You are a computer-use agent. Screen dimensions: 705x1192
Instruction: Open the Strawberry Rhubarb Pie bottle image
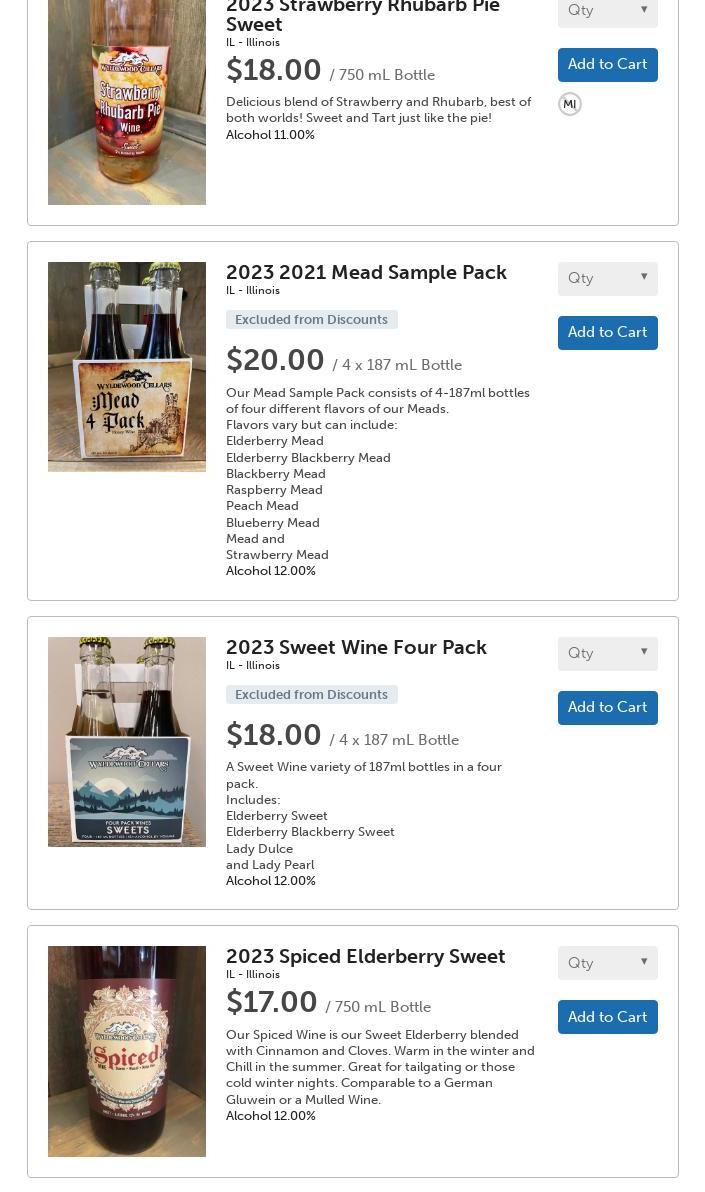click(x=127, y=100)
